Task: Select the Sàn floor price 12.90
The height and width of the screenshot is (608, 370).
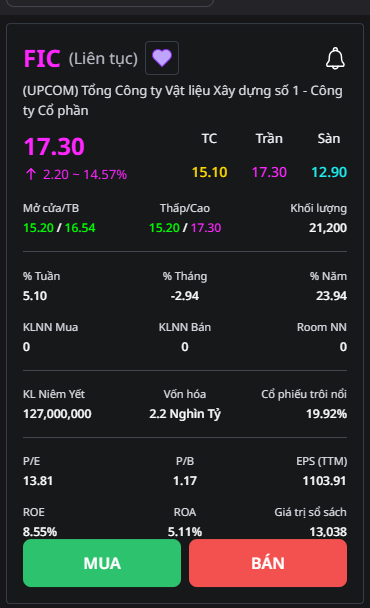Action: (x=329, y=172)
